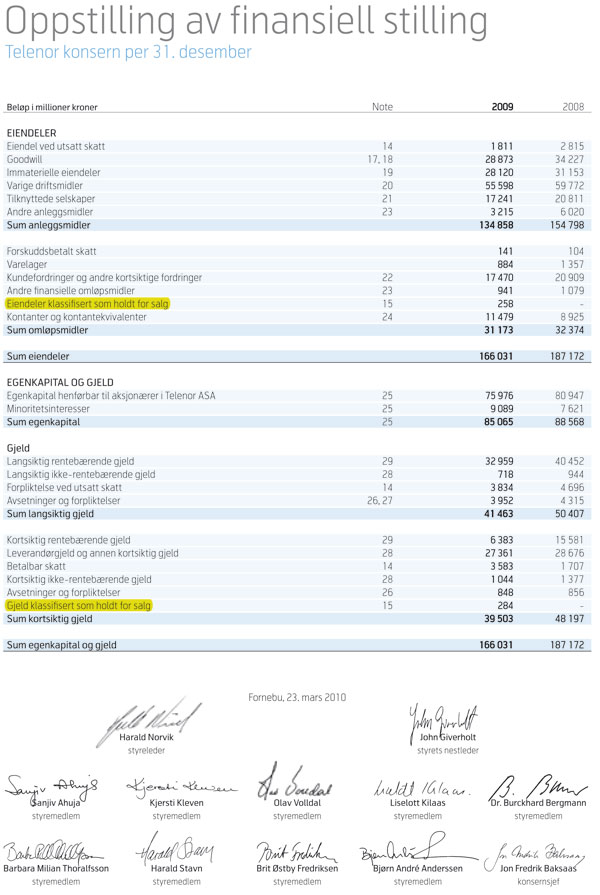Image resolution: width=600 pixels, height=895 pixels.
Task: Select subtitle 'Telenor konsern per 31. desember'
Action: (128, 52)
